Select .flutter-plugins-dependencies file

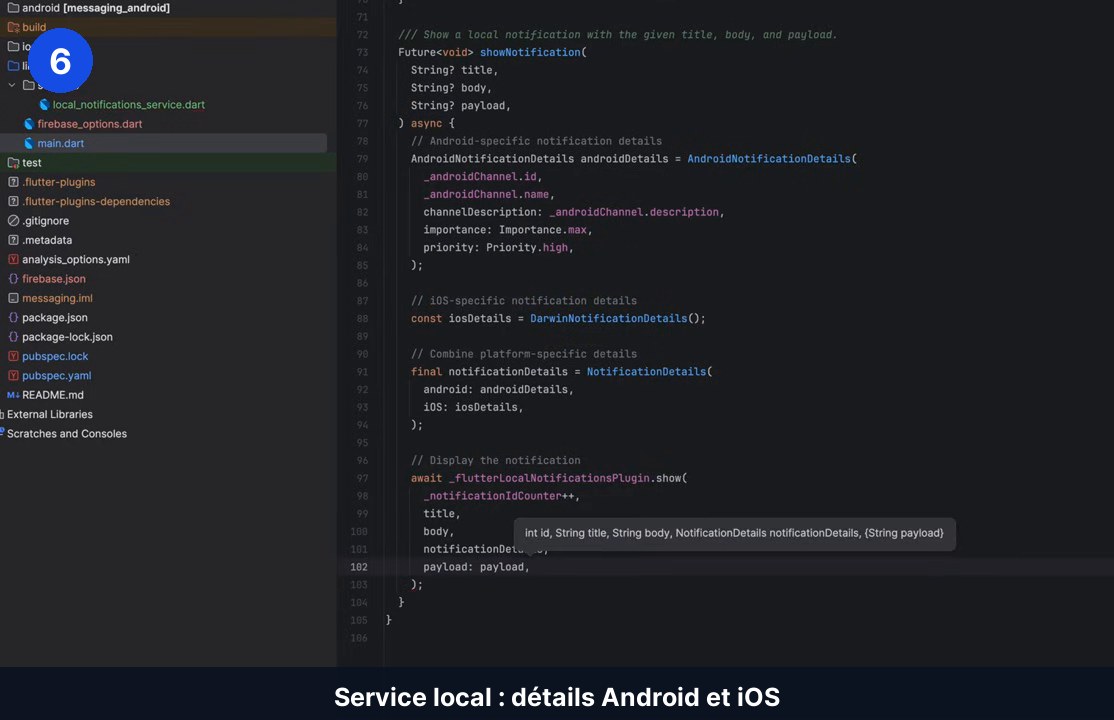coord(96,201)
